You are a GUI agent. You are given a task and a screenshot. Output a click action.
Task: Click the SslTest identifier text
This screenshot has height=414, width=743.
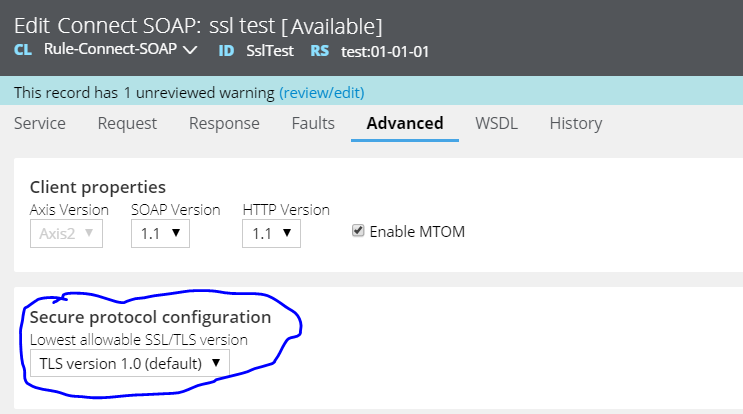[x=270, y=51]
